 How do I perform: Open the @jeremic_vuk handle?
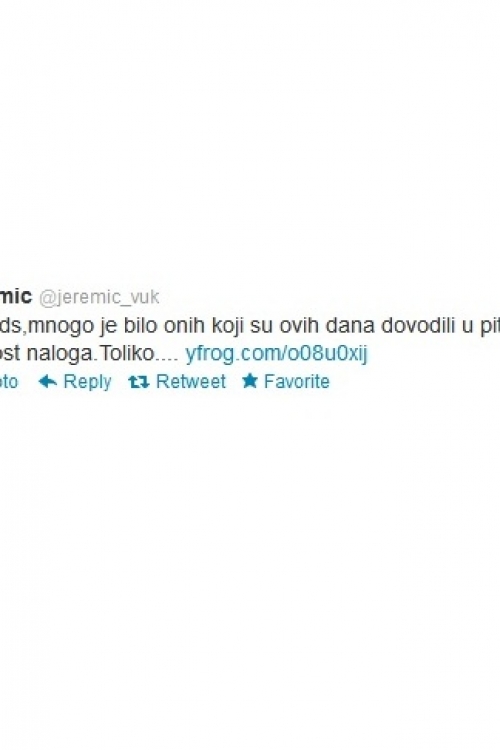tap(99, 297)
